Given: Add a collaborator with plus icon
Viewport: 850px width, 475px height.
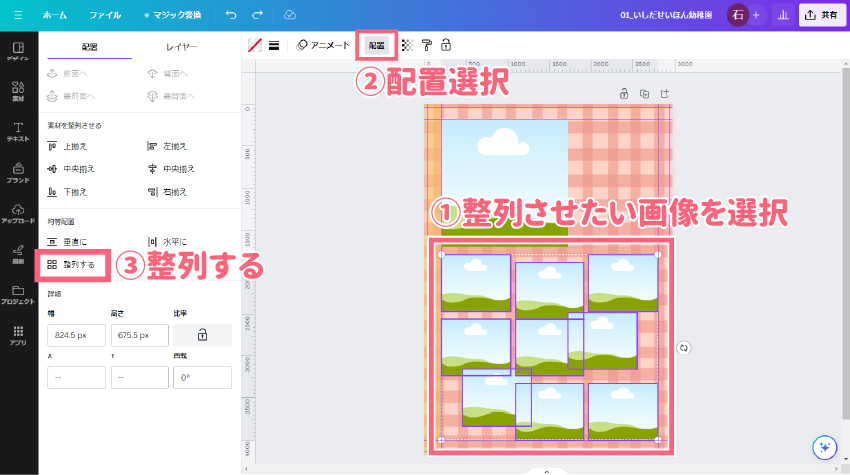Looking at the screenshot, I should 756,15.
